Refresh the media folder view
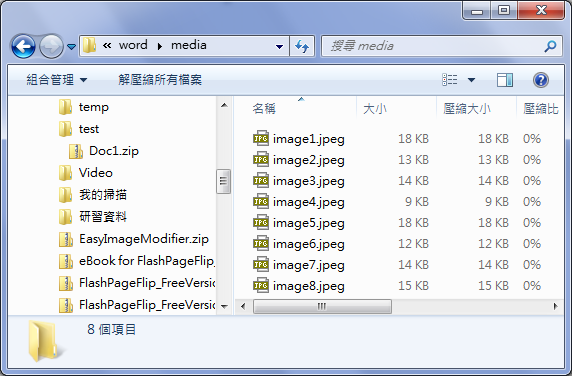The height and width of the screenshot is (376, 572). click(x=302, y=46)
